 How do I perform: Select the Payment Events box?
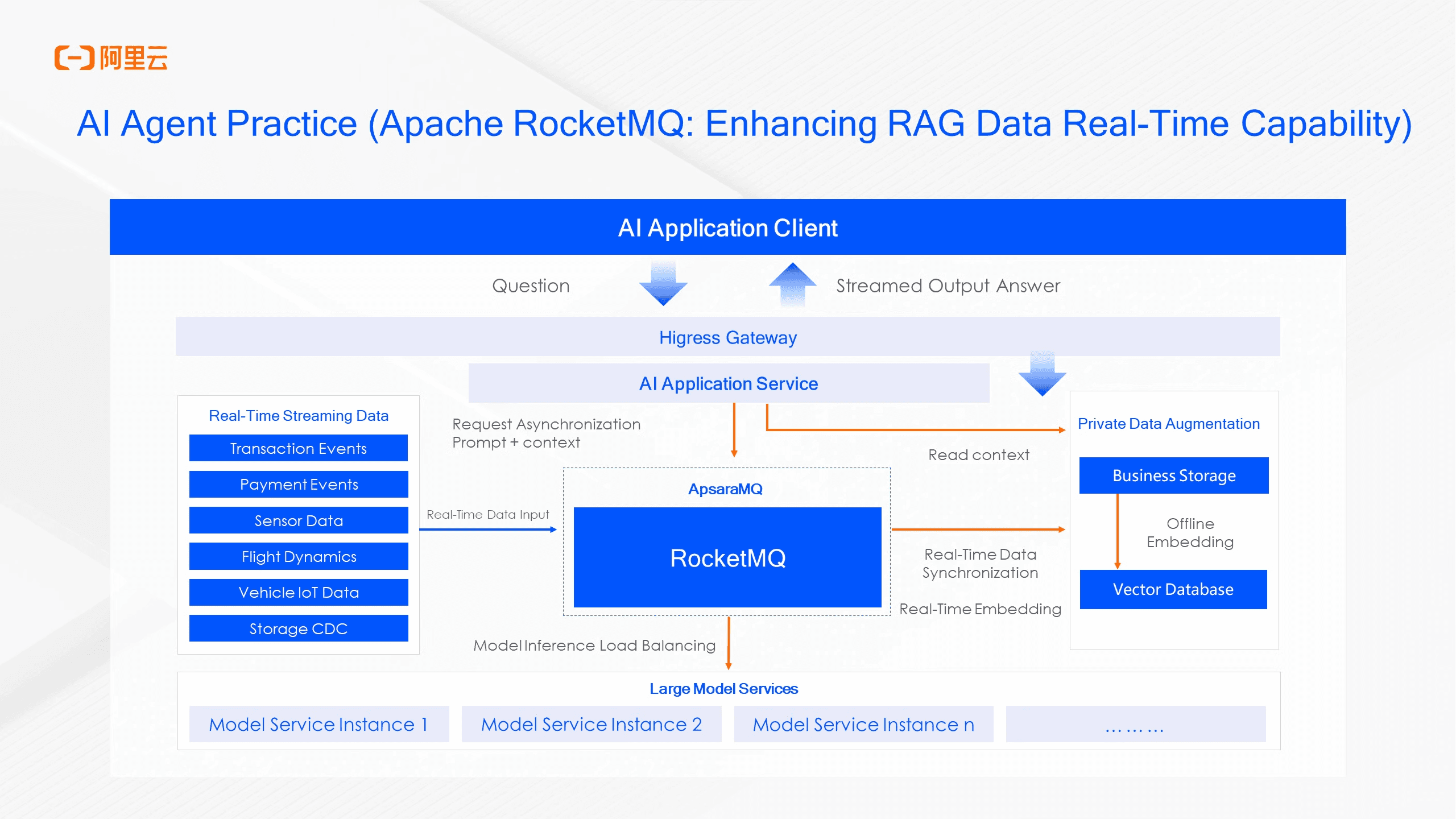point(299,484)
